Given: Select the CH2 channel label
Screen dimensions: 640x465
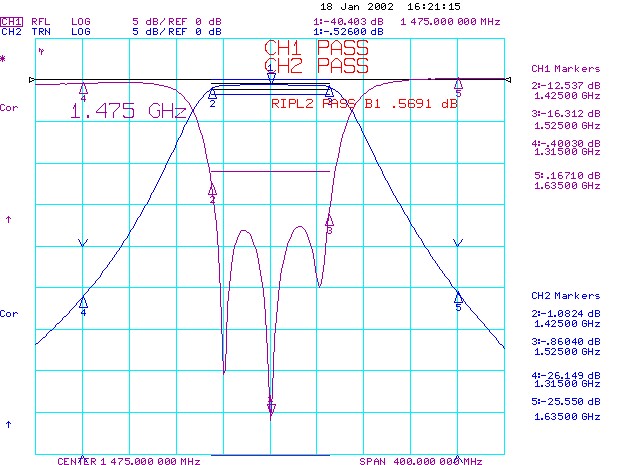Looking at the screenshot, I should [x=12, y=31].
